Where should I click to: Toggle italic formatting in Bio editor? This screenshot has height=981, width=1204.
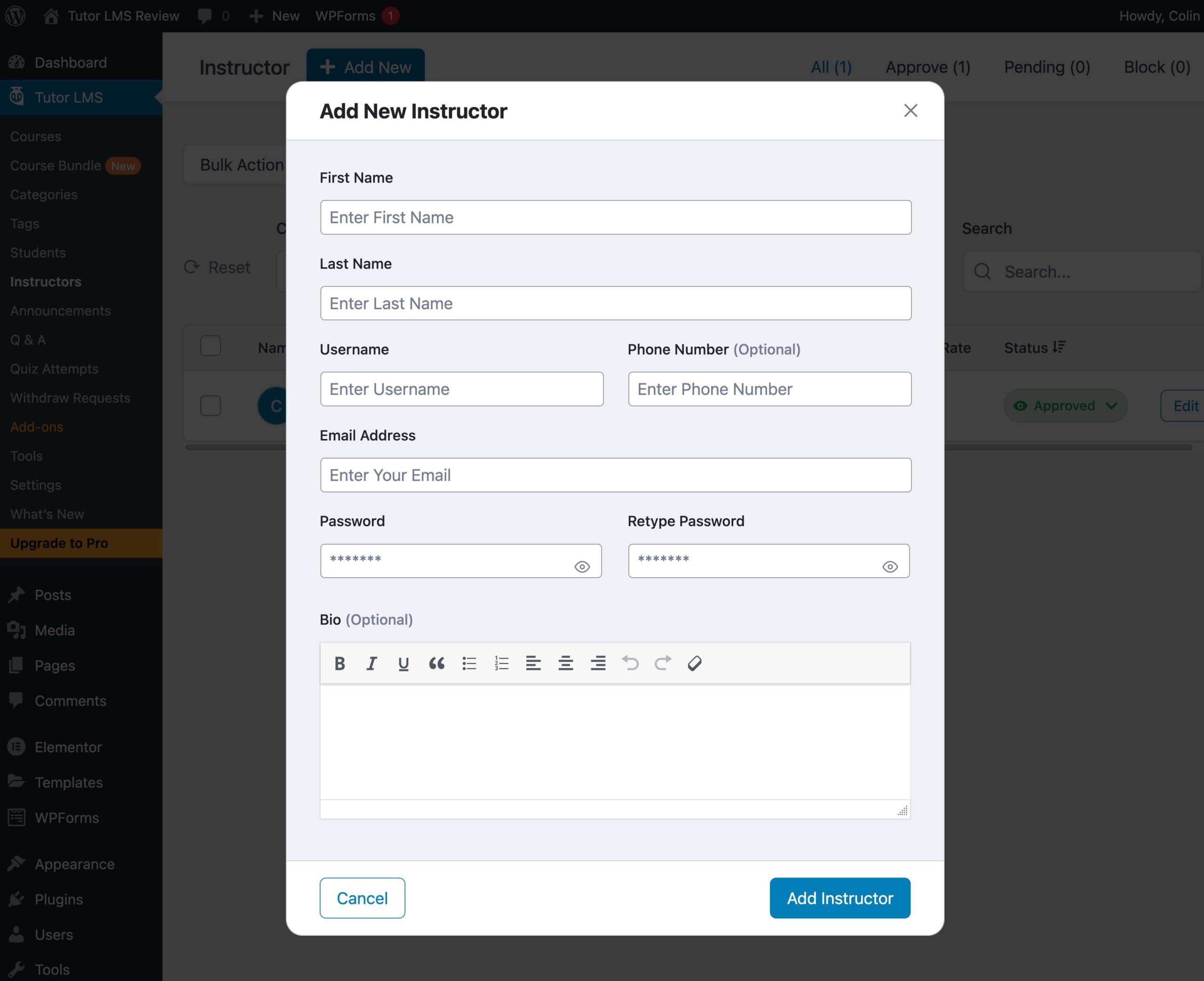pos(372,663)
